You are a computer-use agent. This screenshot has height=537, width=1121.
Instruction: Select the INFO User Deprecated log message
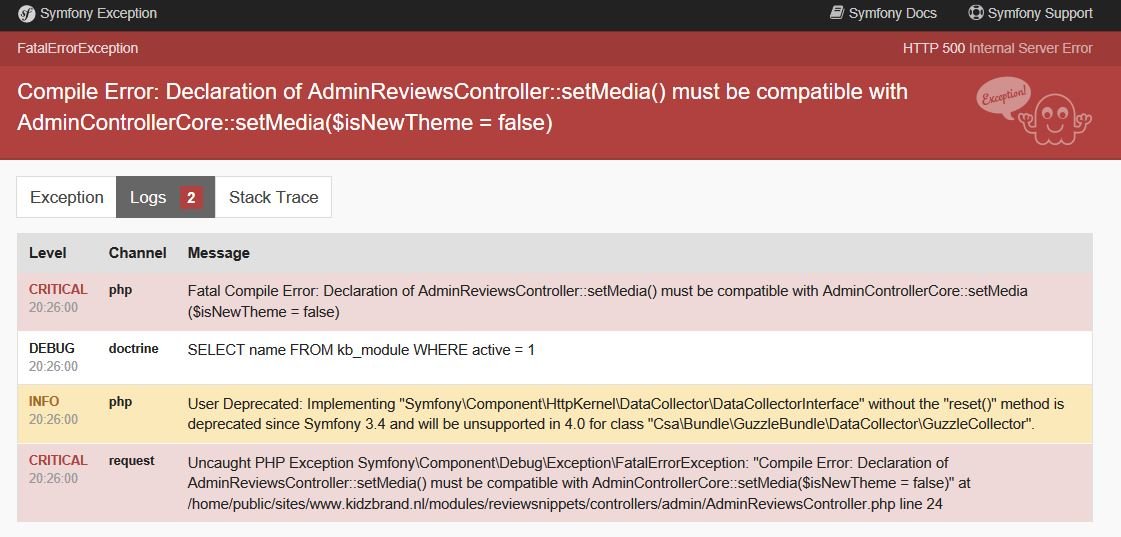[625, 413]
